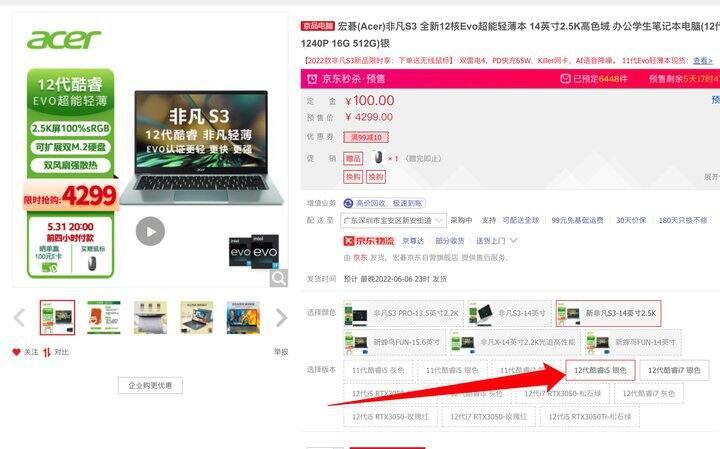Select the third thumbnail showing laptop lid
The width and height of the screenshot is (720, 449).
(x=150, y=317)
